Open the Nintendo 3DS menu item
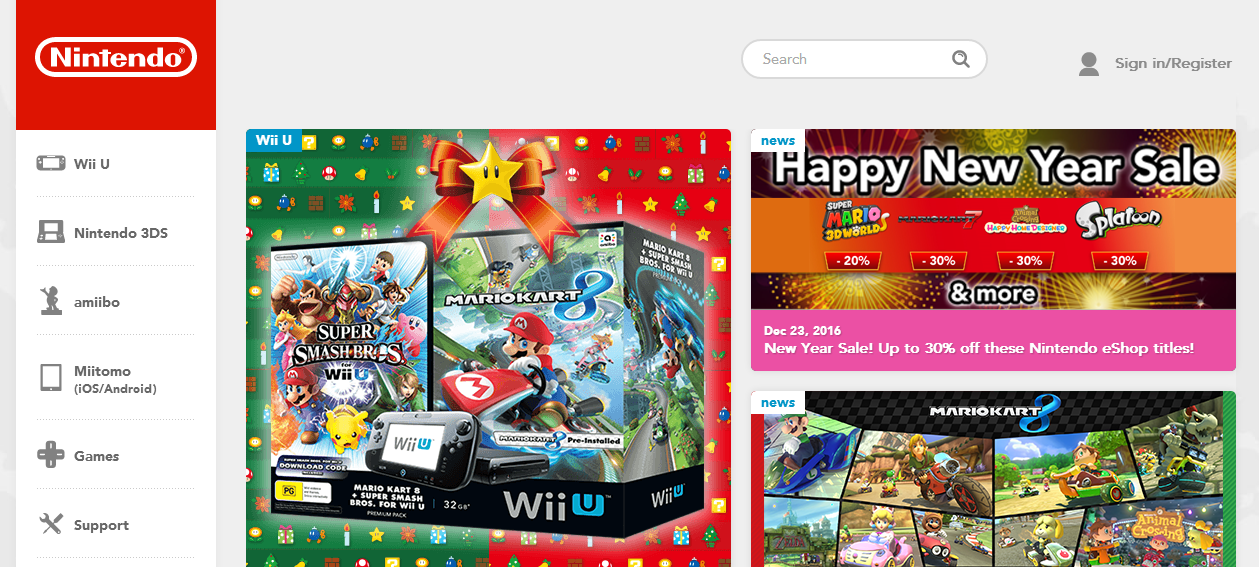 121,233
